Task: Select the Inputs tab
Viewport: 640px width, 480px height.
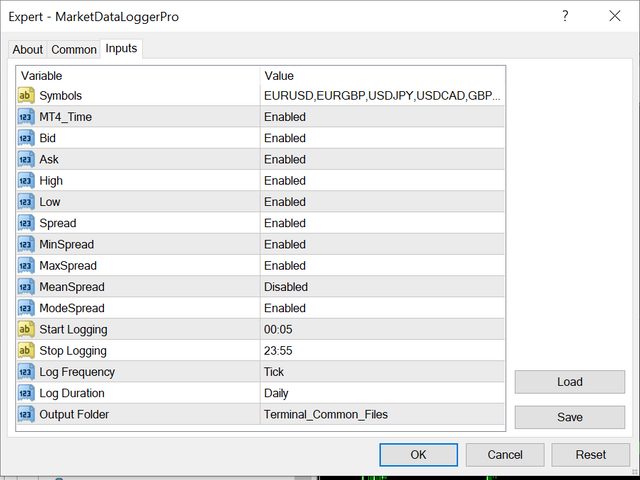Action: tap(121, 48)
